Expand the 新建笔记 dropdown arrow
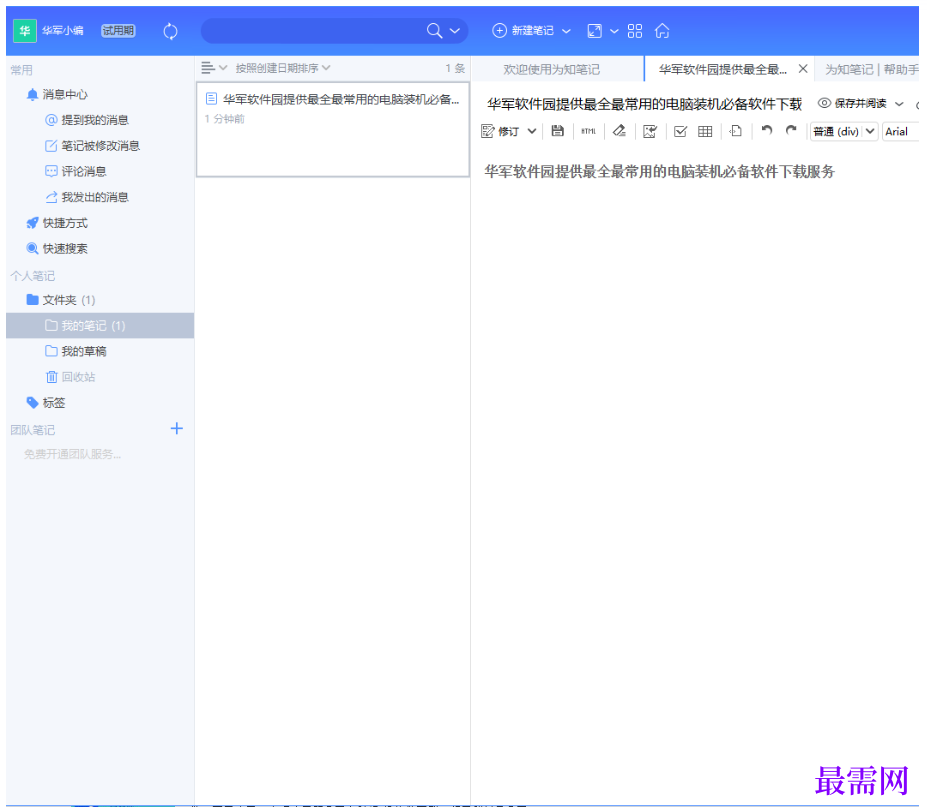This screenshot has width=927, height=812. [x=566, y=31]
